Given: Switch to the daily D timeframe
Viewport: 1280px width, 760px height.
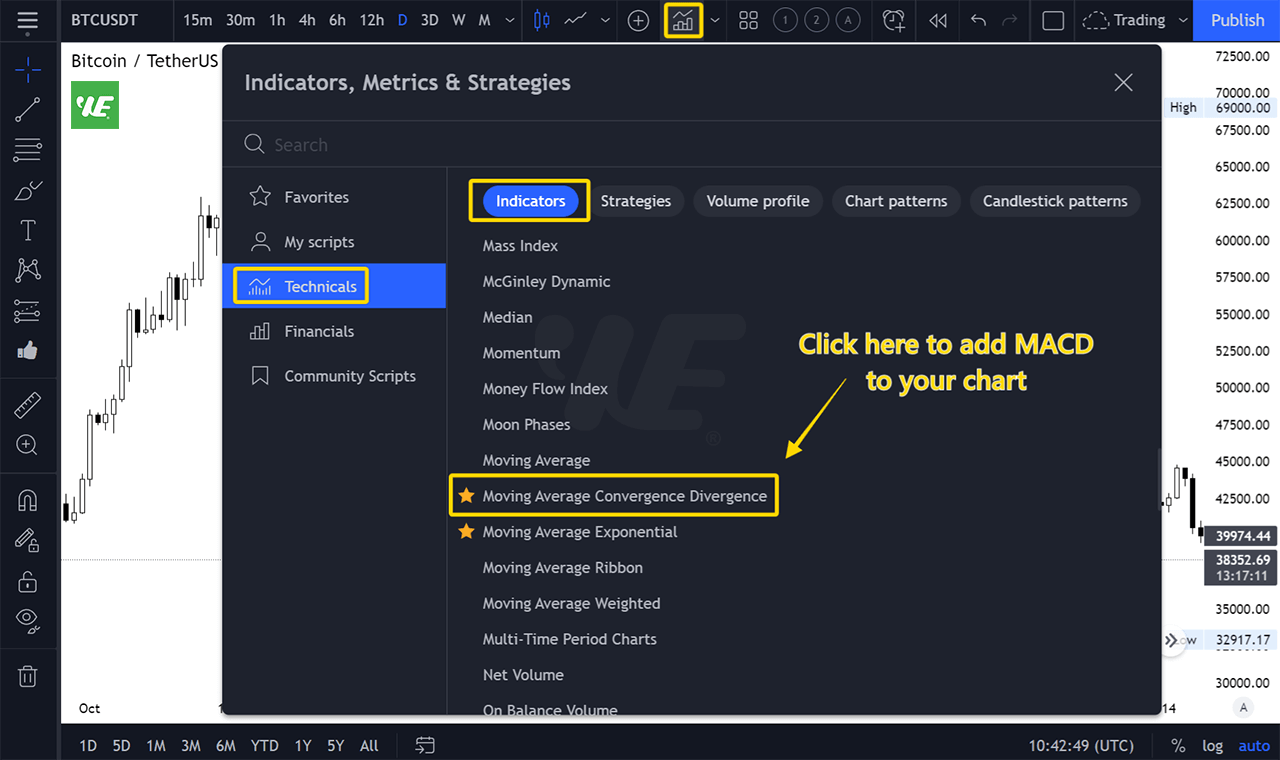Looking at the screenshot, I should click(x=402, y=20).
